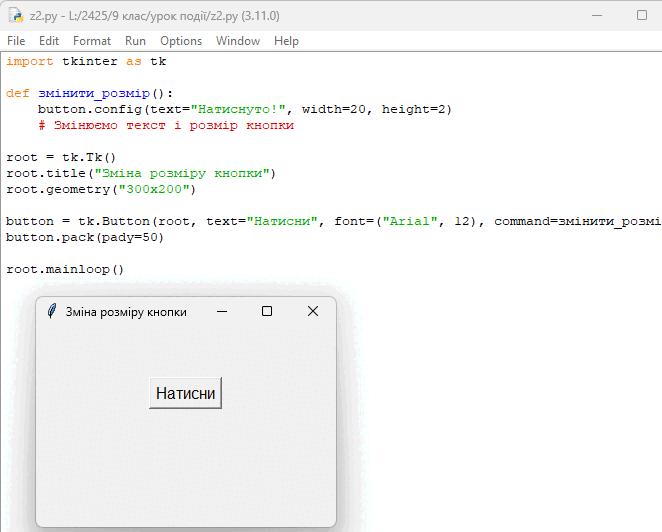Open the Options menu

tap(181, 41)
